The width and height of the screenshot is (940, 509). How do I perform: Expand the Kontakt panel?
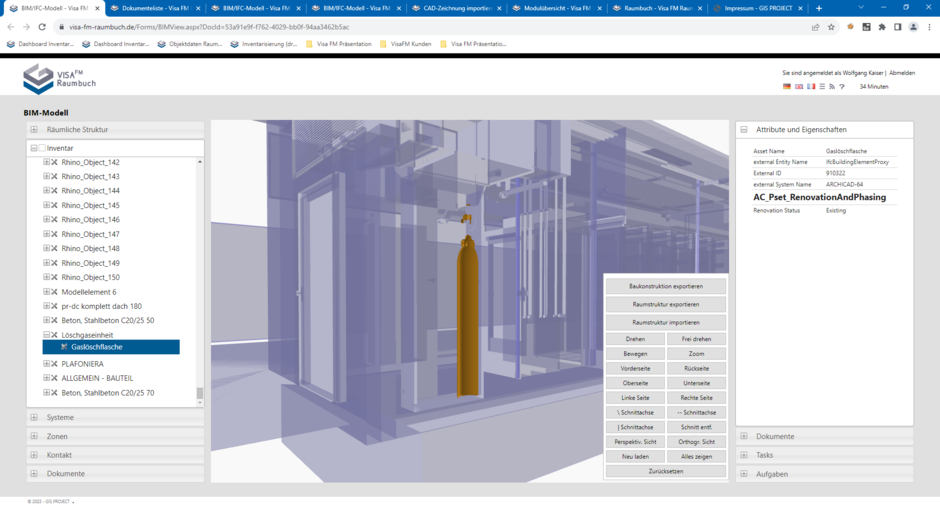point(34,455)
